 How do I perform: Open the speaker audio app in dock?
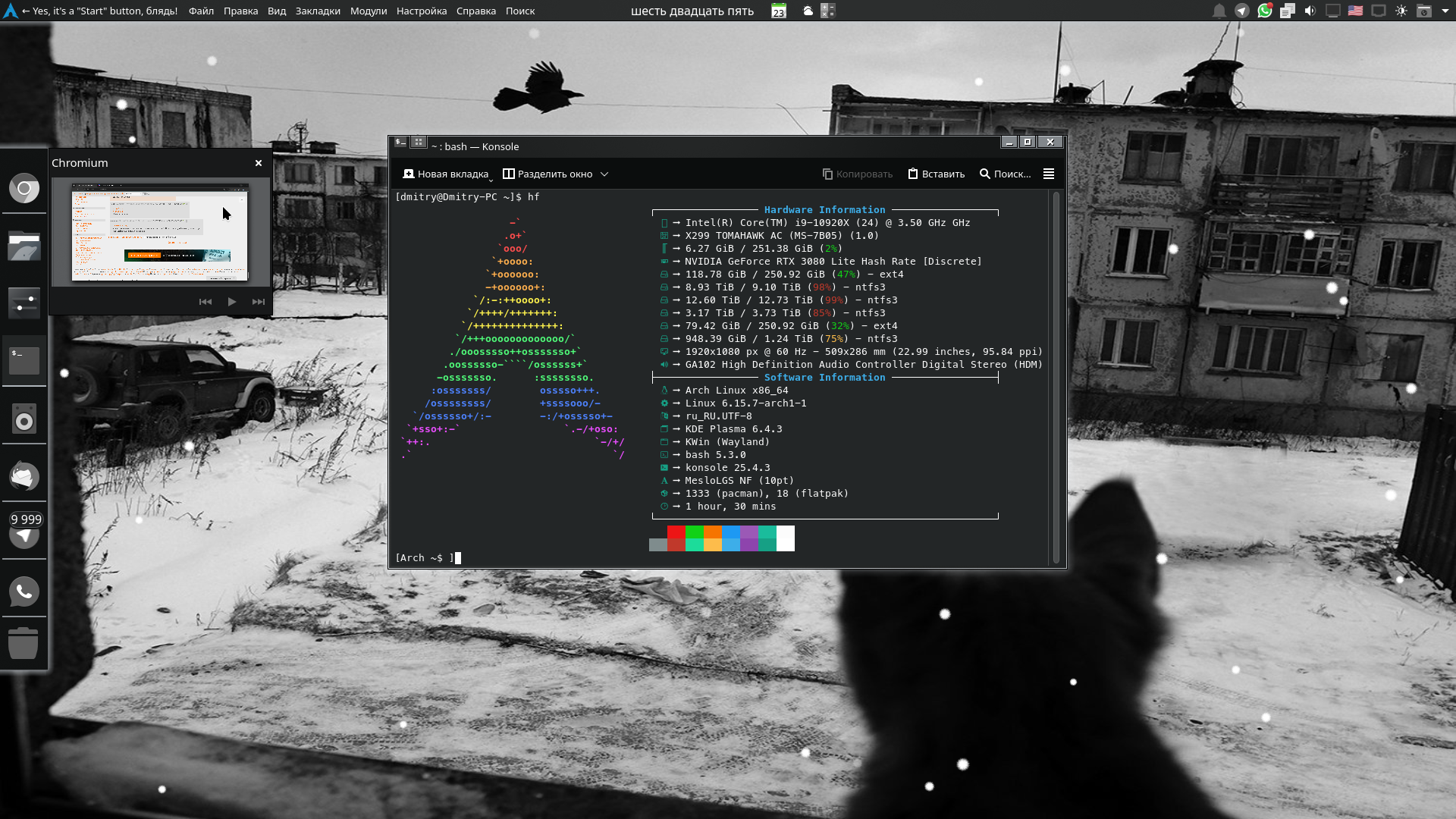coord(24,419)
